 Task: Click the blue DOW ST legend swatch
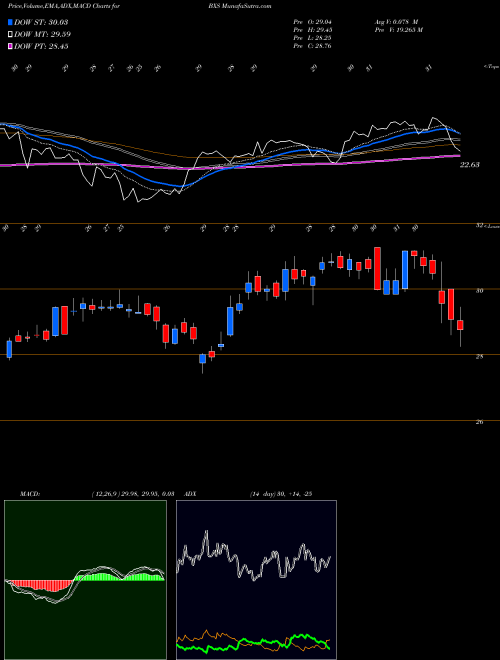pyautogui.click(x=10, y=22)
